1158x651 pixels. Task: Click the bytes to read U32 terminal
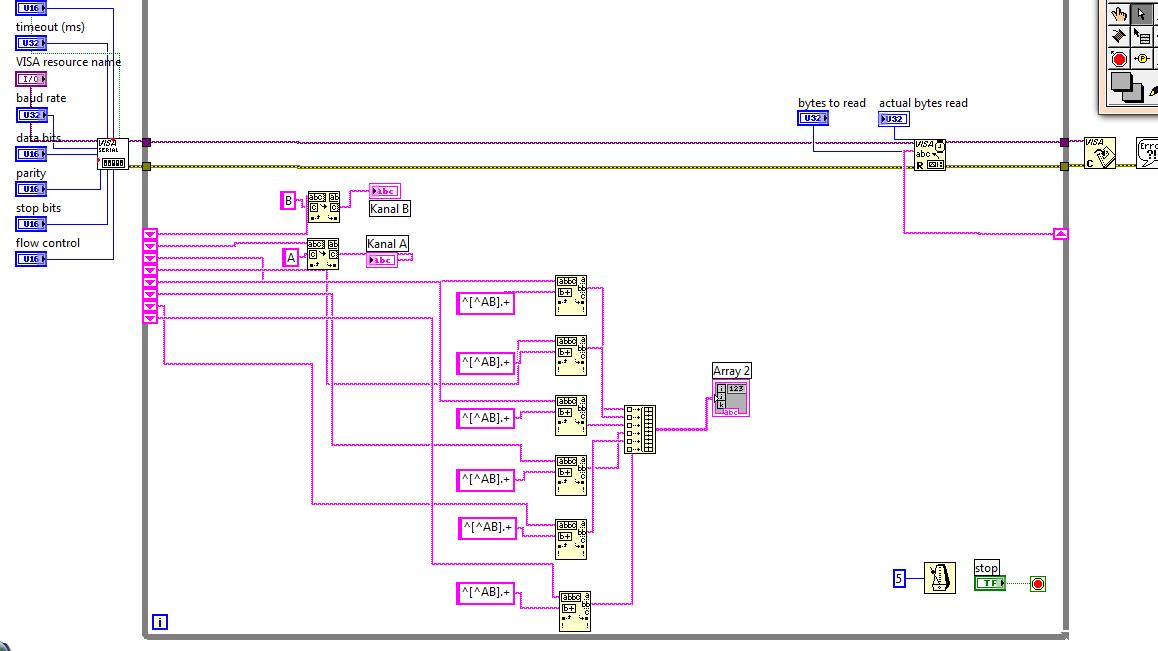pyautogui.click(x=813, y=117)
